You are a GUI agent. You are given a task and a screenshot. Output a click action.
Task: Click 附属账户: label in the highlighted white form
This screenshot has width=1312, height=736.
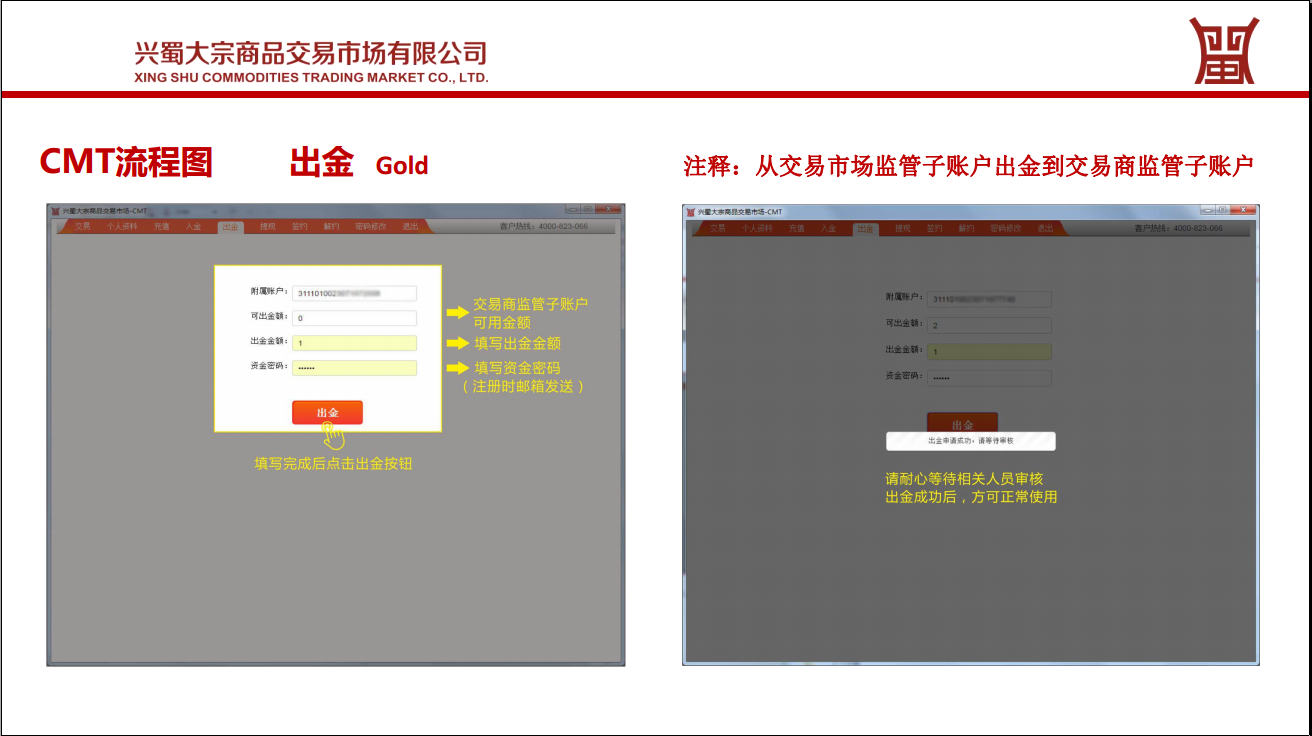(x=269, y=292)
